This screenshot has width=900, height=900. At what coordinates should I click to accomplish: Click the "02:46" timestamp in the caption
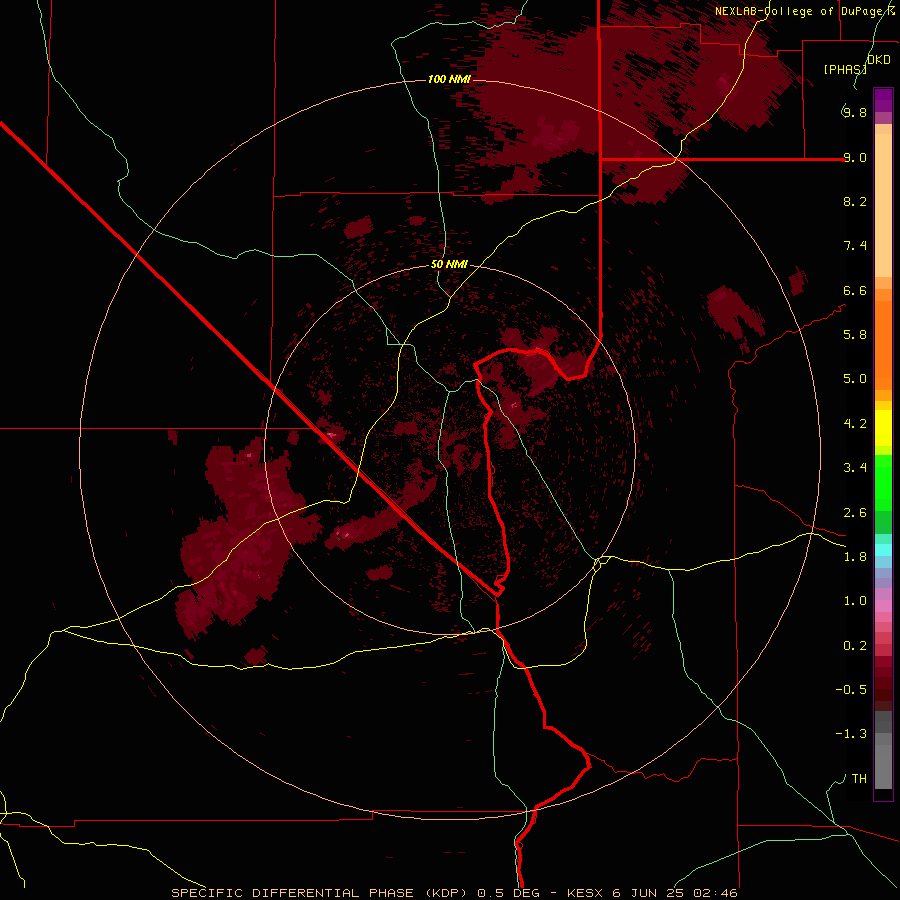coord(715,893)
